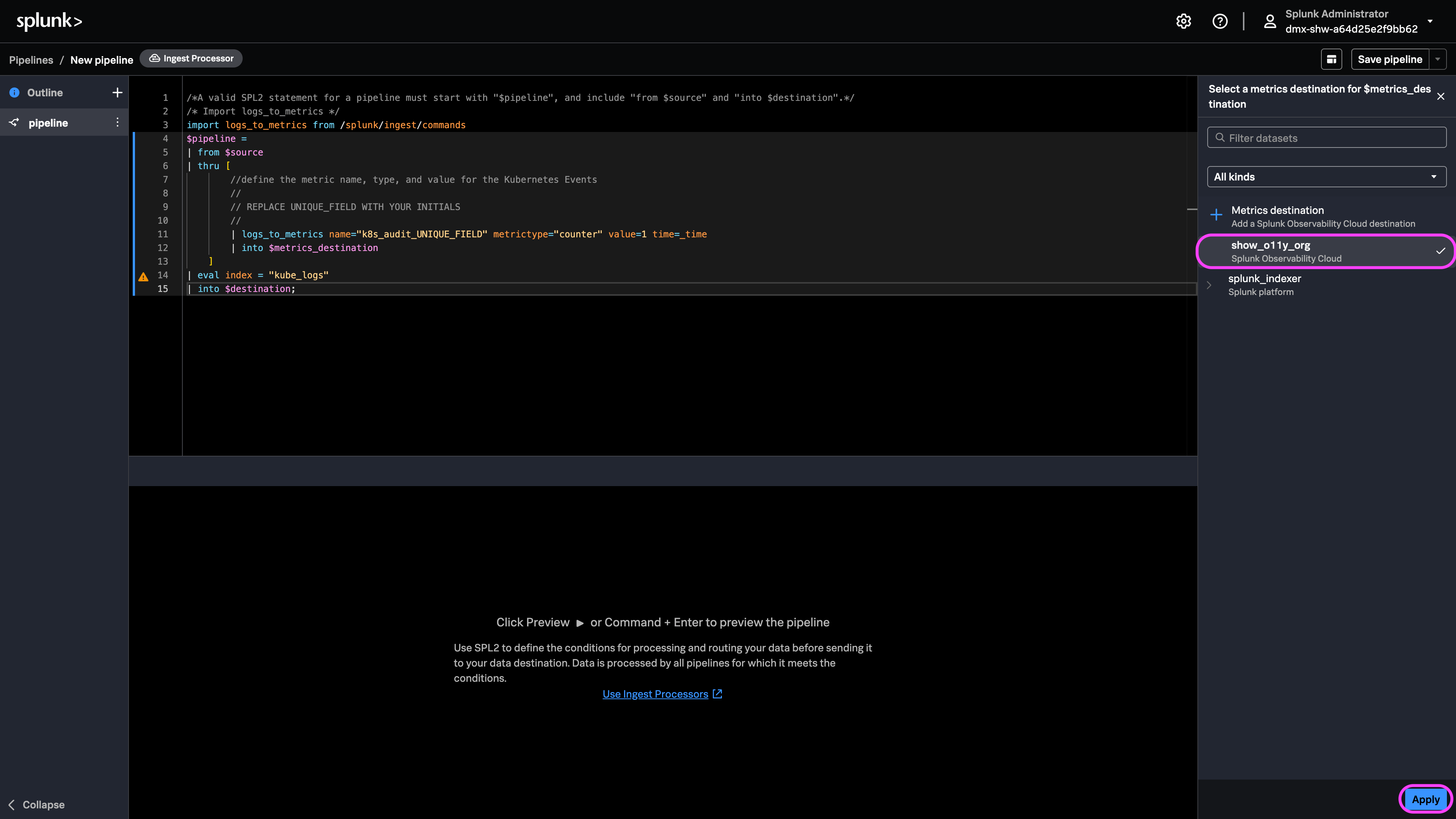Click the REPLACE UNIQUE_FIELD comment line
Image resolution: width=1456 pixels, height=819 pixels.
tap(345, 207)
